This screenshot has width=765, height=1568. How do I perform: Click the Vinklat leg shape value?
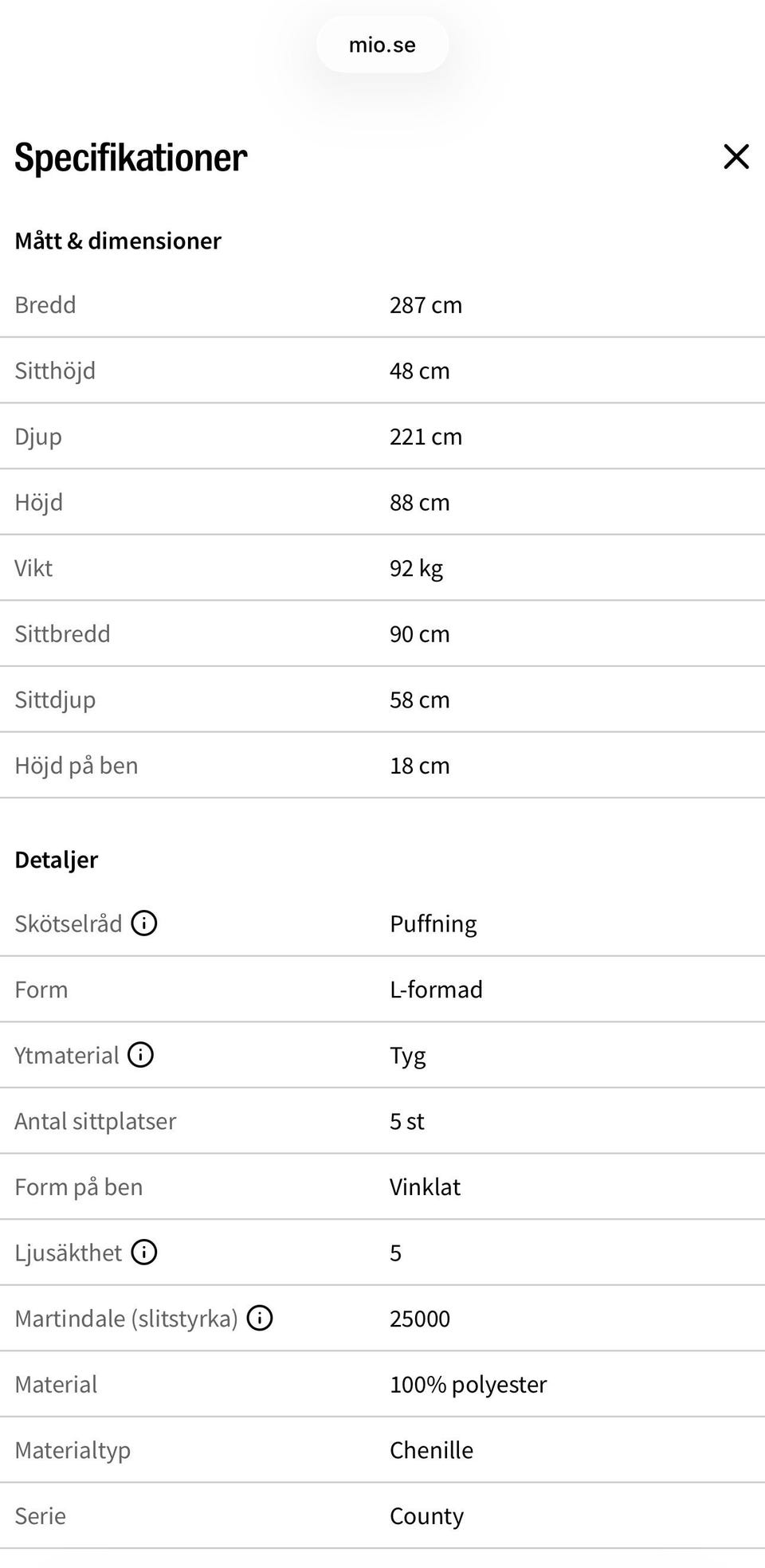425,1187
